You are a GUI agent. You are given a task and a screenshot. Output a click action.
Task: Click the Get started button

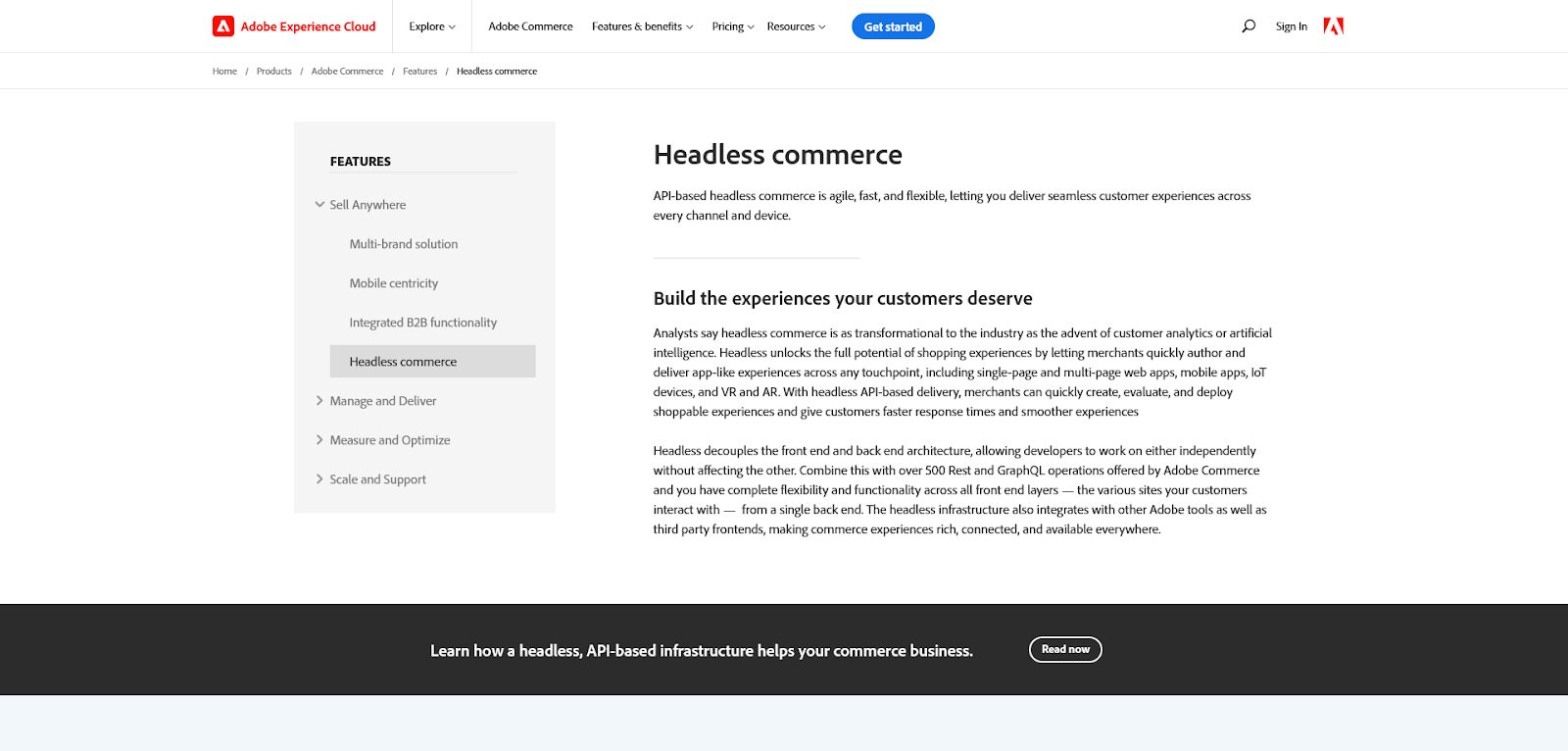click(x=893, y=26)
